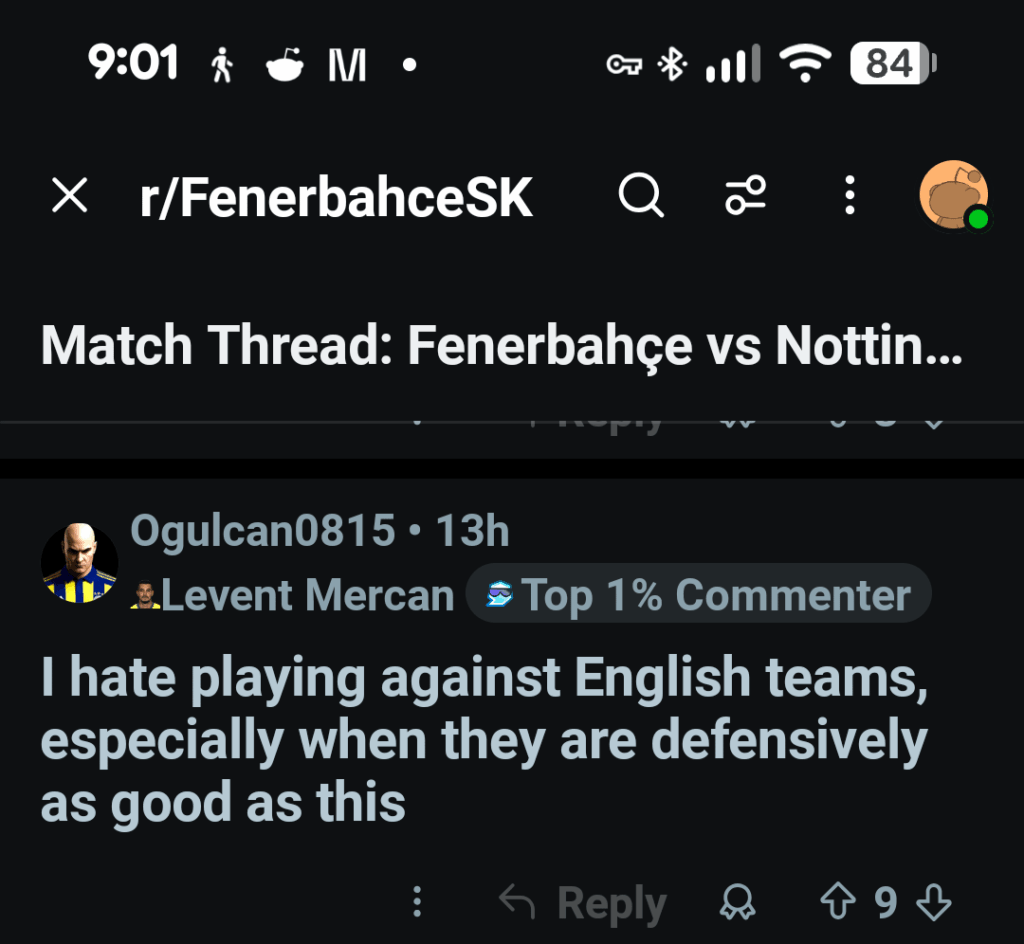Open the sort/filter controls icon
Screen dimensions: 1024x944
click(746, 196)
